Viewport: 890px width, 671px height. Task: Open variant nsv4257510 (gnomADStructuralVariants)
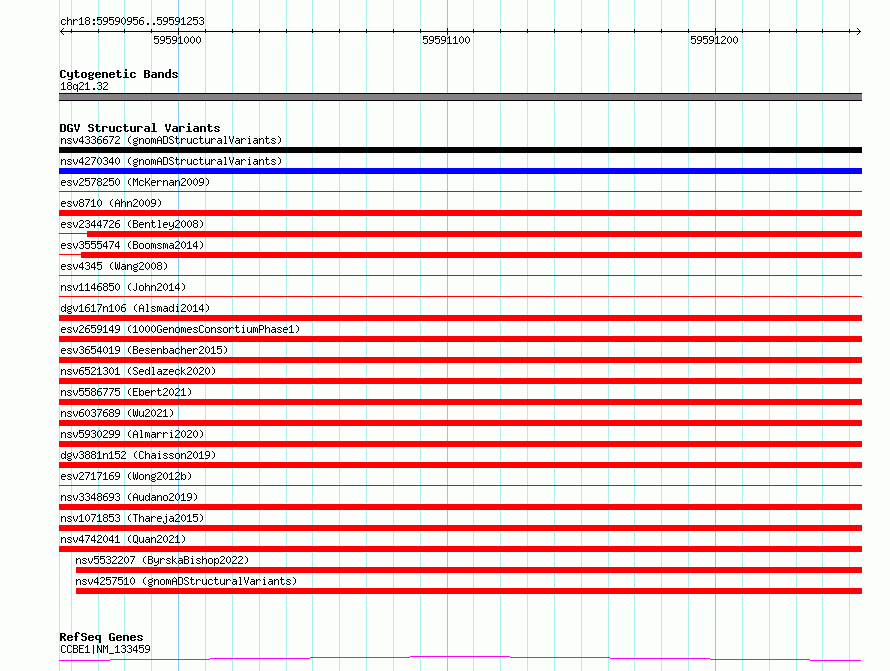[186, 581]
